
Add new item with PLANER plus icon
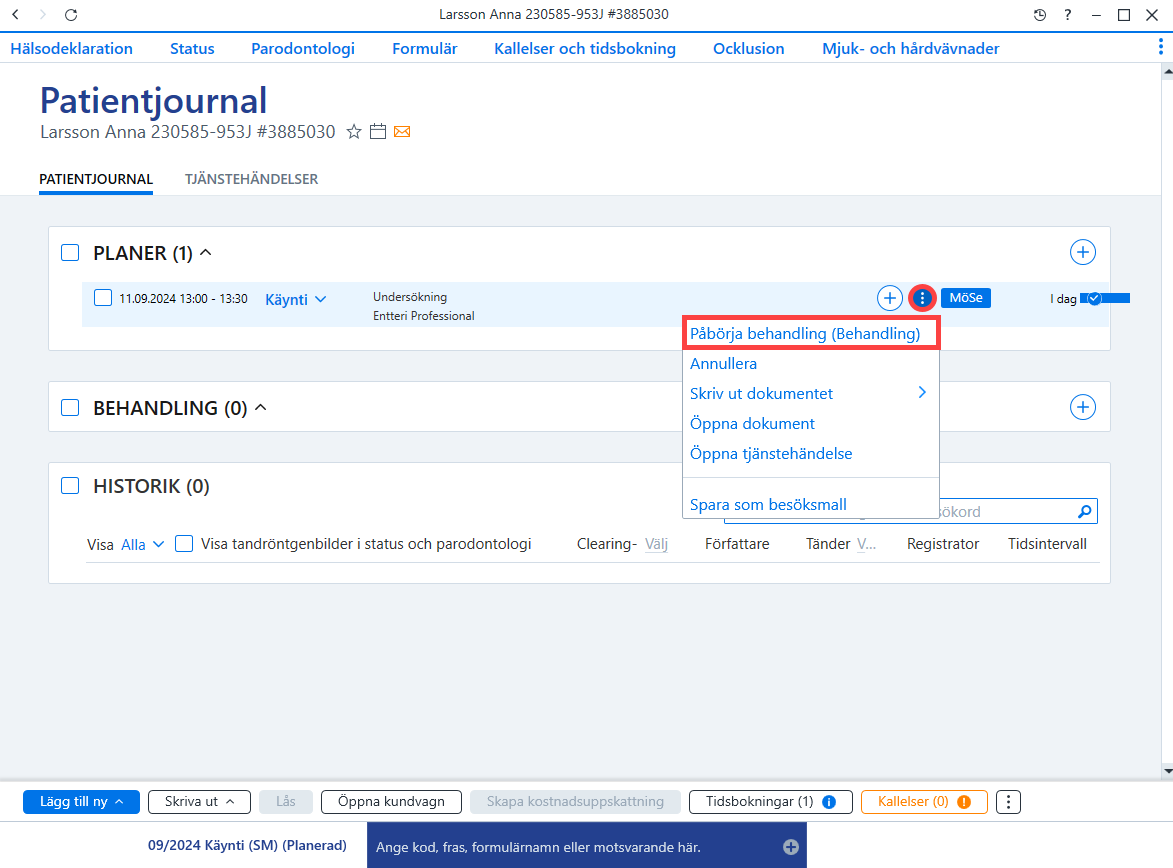pos(1082,252)
